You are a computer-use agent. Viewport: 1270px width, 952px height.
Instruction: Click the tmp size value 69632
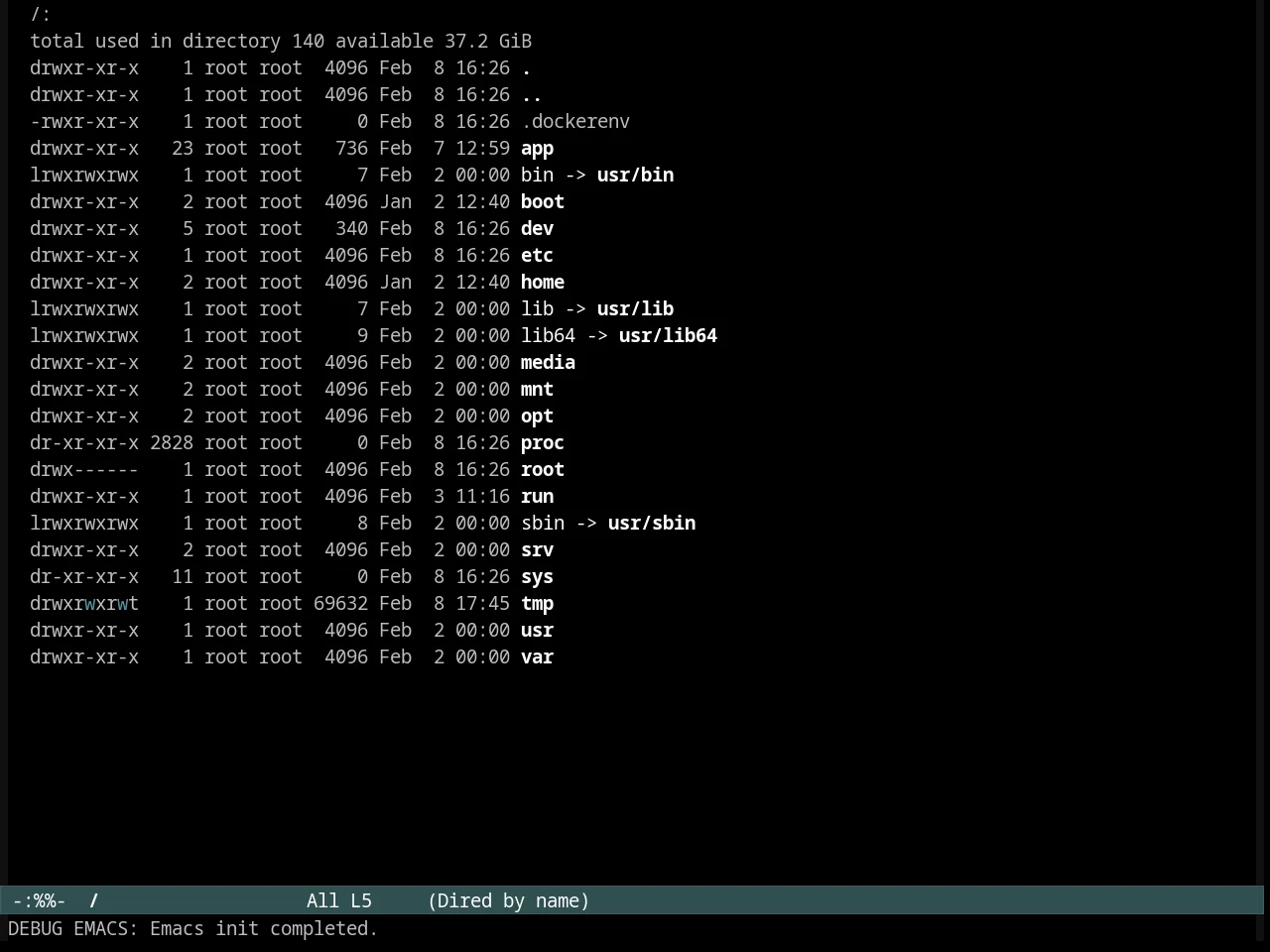tap(340, 604)
